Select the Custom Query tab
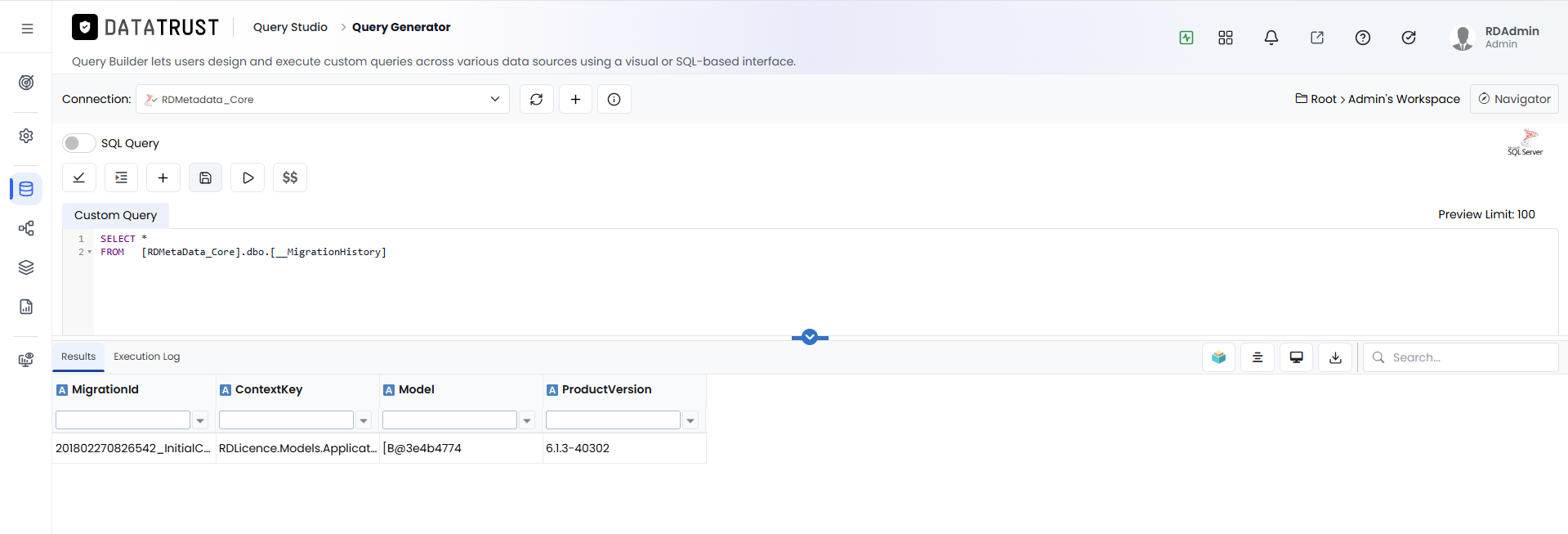Viewport: 1568px width, 534px height. tap(115, 215)
